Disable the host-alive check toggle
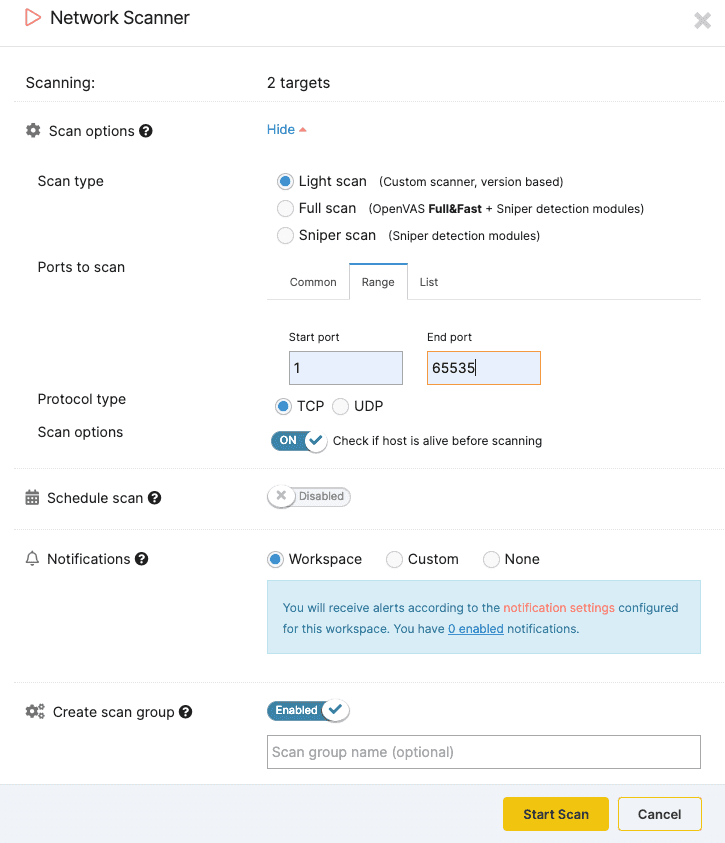This screenshot has height=843, width=725. pyautogui.click(x=297, y=440)
